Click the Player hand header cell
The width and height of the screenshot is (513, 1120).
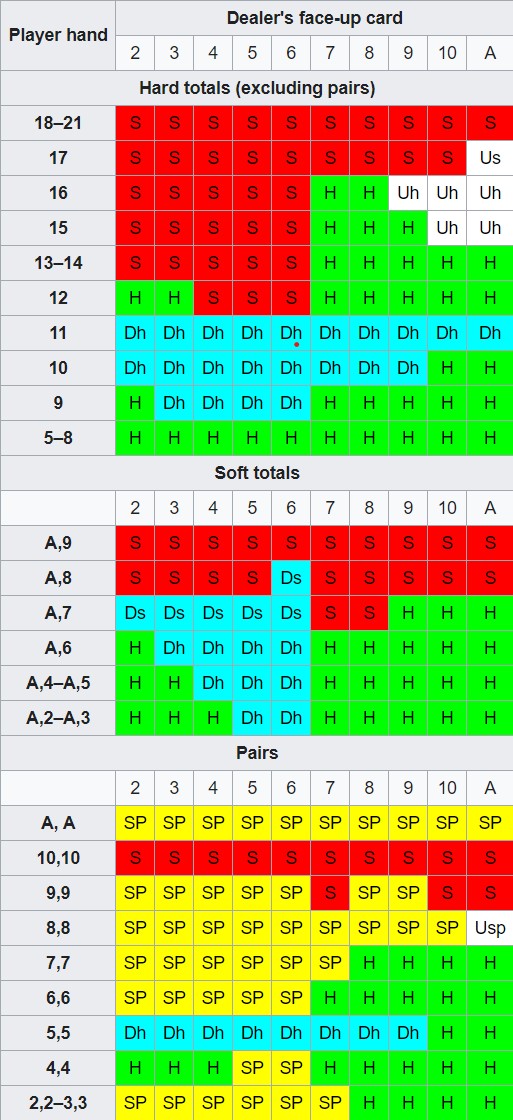[58, 35]
